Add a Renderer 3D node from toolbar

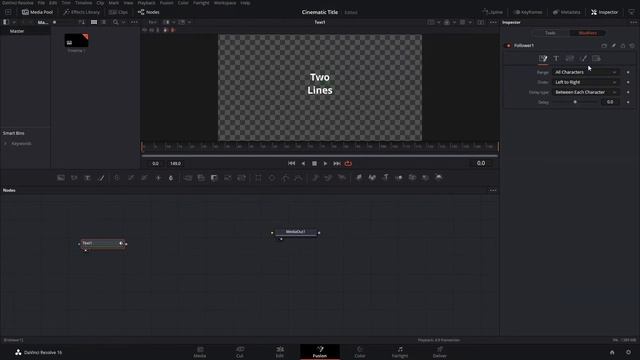[x=439, y=178]
